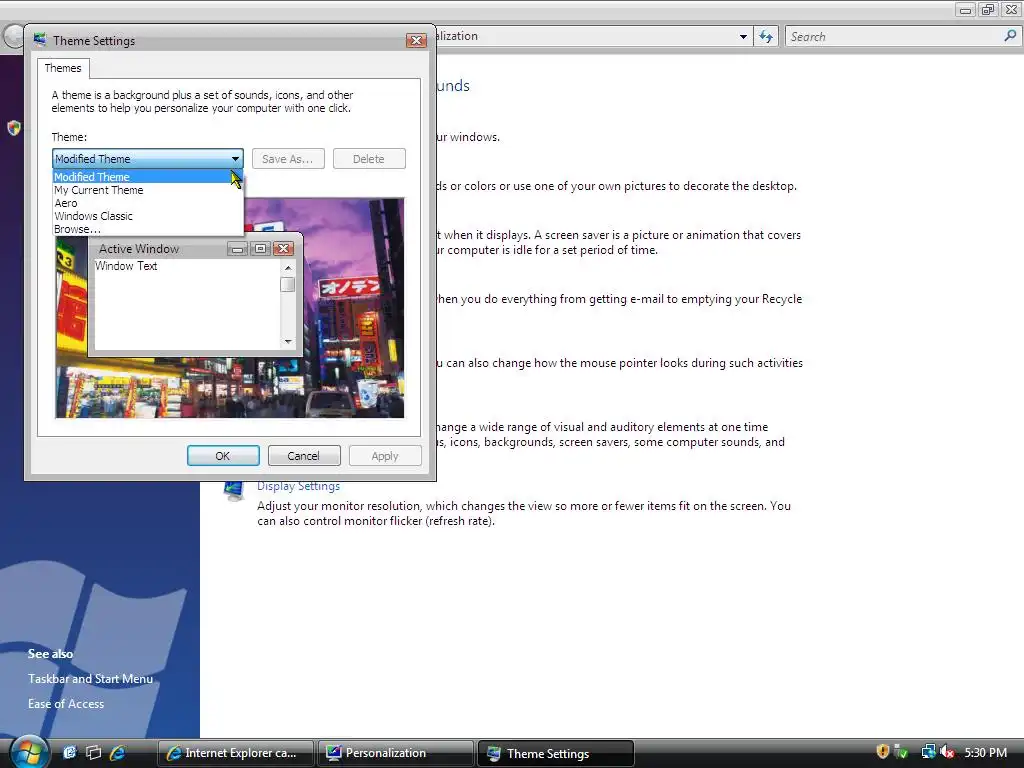Click the search magnifier icon
Image resolution: width=1024 pixels, height=768 pixels.
coord(1010,36)
